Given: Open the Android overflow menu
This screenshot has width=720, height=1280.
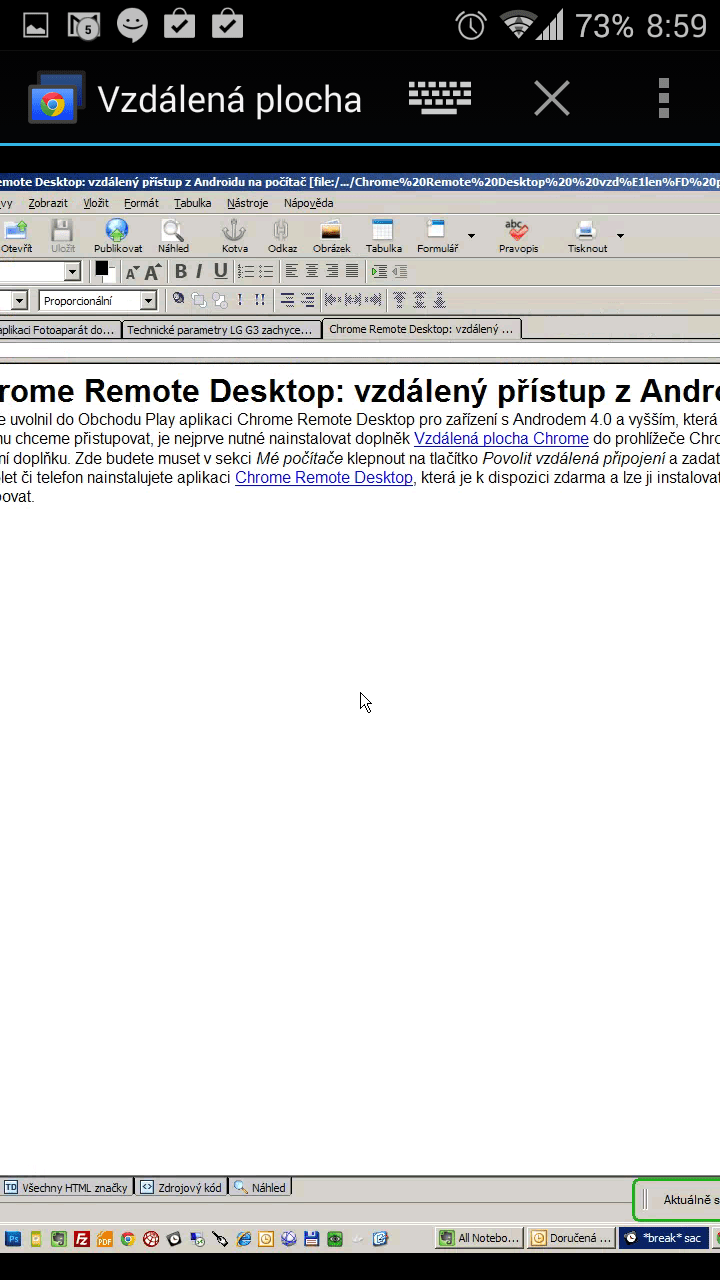Looking at the screenshot, I should (664, 98).
